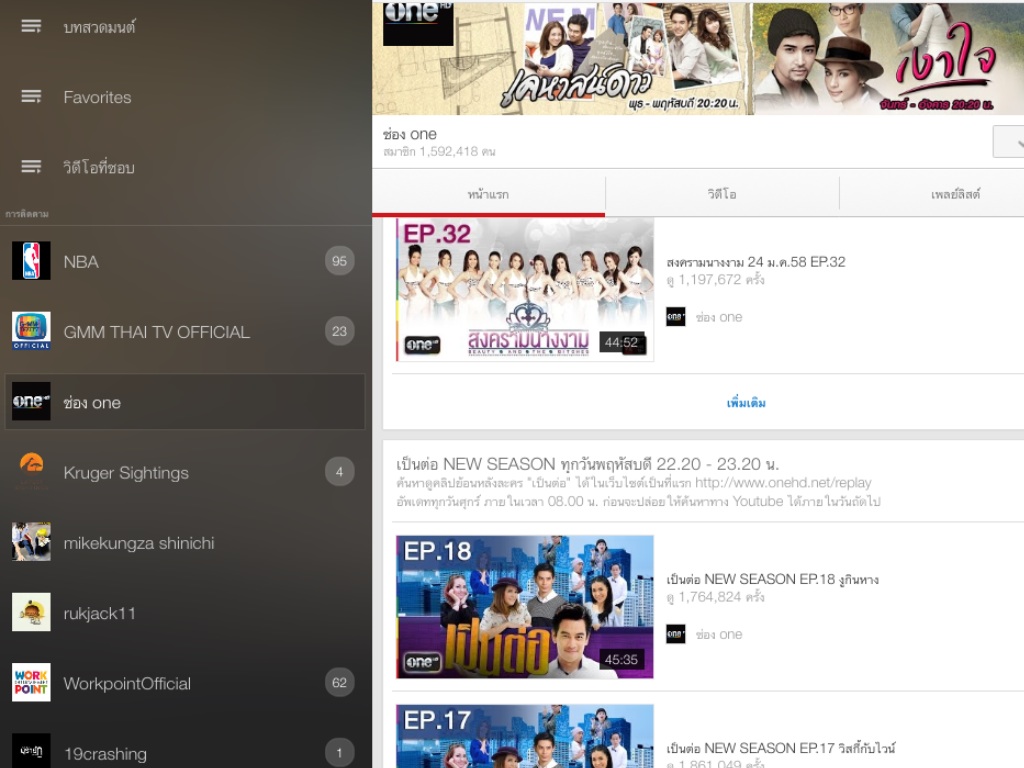Image resolution: width=1024 pixels, height=768 pixels.
Task: Play the EP.17 เป็นต่อ thumbnail
Action: click(525, 736)
